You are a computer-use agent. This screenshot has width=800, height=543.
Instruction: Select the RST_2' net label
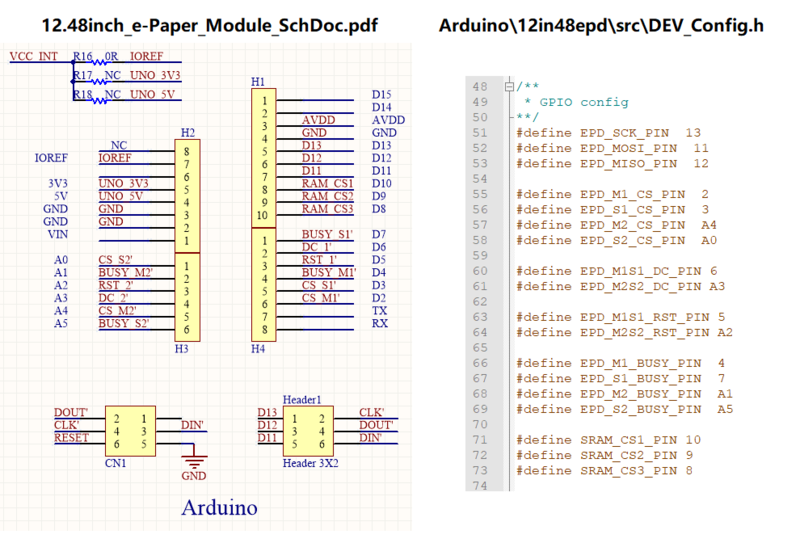(116, 285)
